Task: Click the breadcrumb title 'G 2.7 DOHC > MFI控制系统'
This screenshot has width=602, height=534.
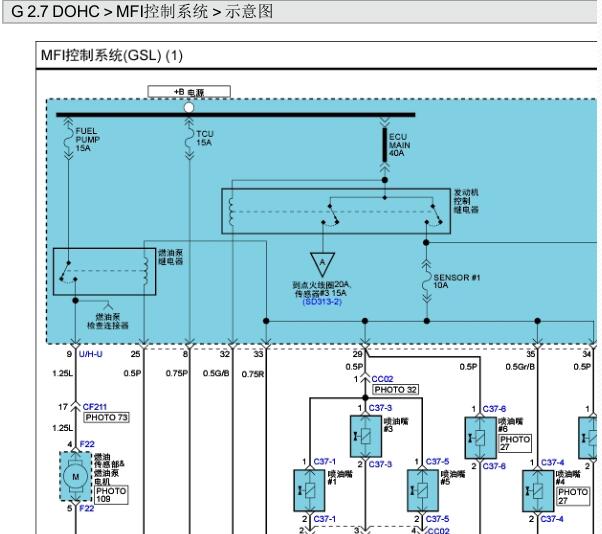Action: (x=109, y=12)
